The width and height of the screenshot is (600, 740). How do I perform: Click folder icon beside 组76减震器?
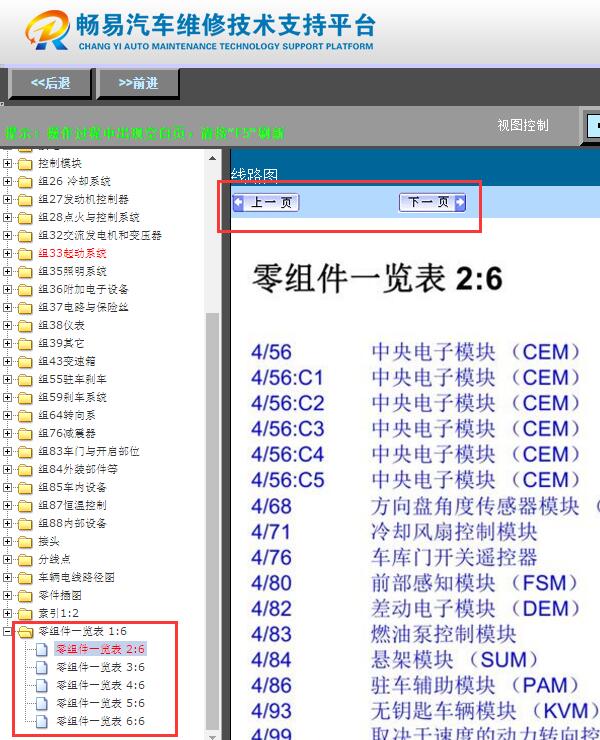(25, 434)
